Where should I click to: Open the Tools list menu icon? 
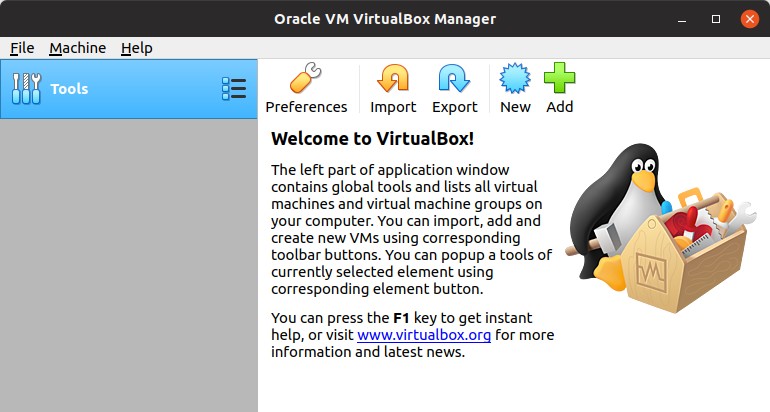(234, 89)
